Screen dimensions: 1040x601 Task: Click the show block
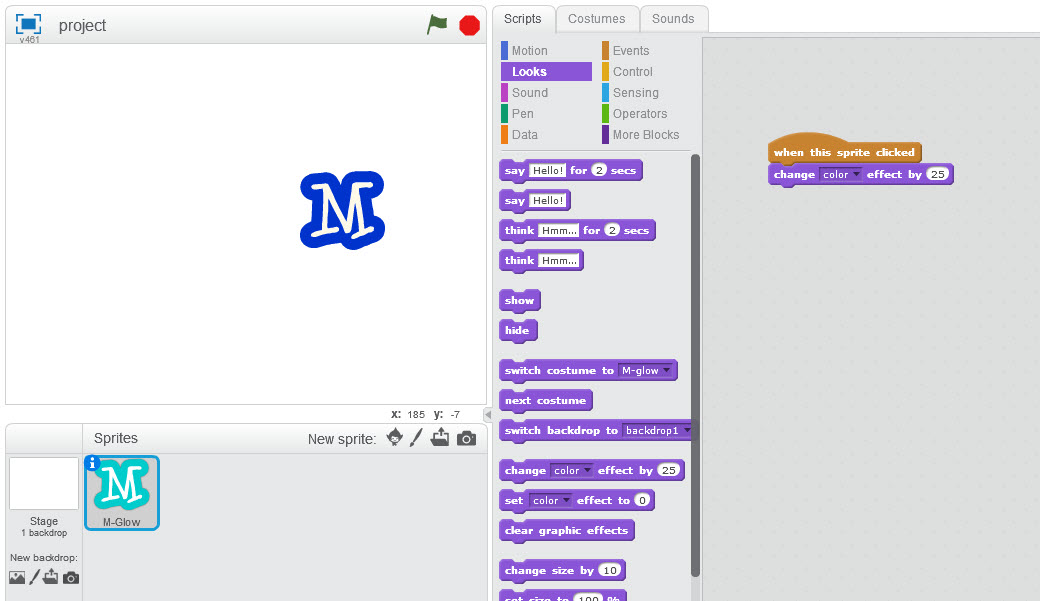(519, 300)
